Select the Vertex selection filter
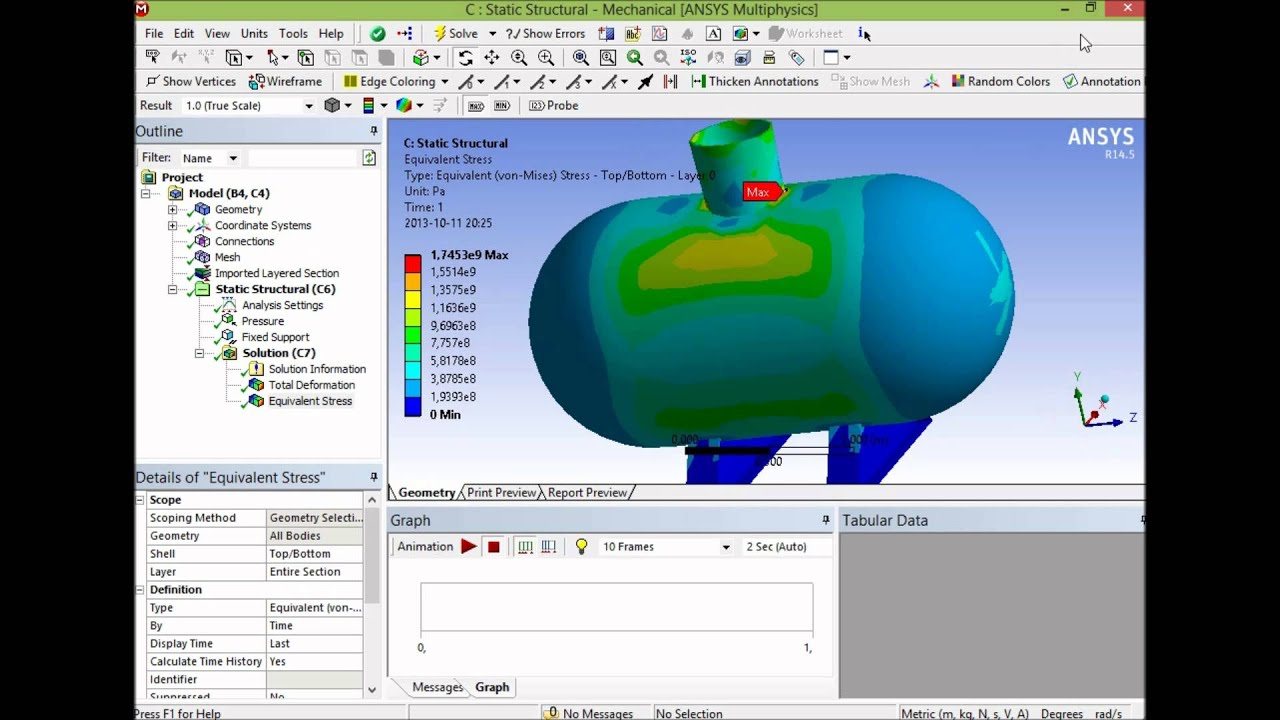The image size is (1280, 720). tap(306, 58)
